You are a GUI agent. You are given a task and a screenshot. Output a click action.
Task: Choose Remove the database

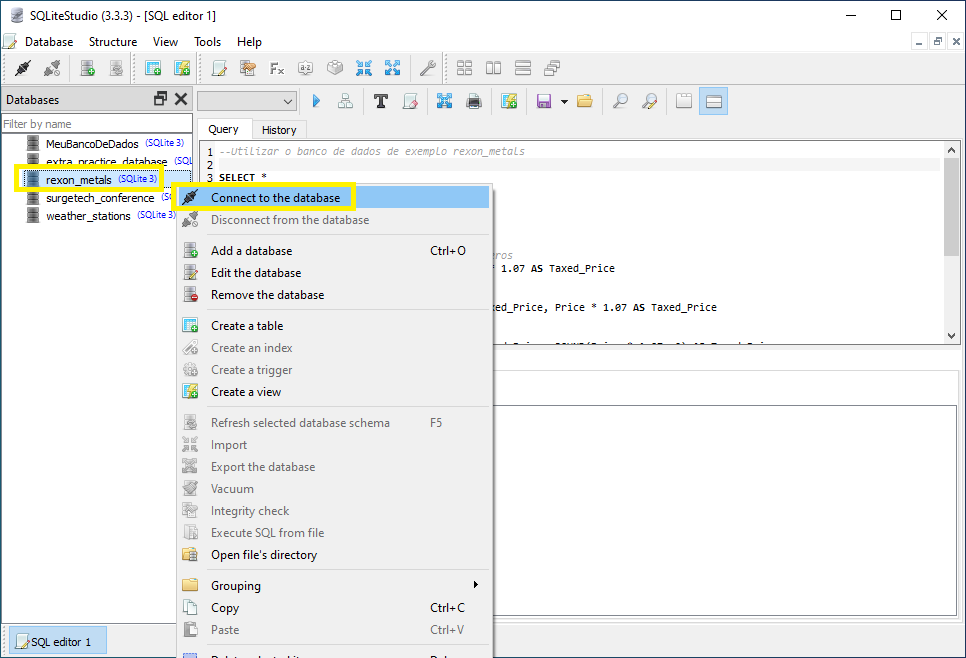point(333,295)
